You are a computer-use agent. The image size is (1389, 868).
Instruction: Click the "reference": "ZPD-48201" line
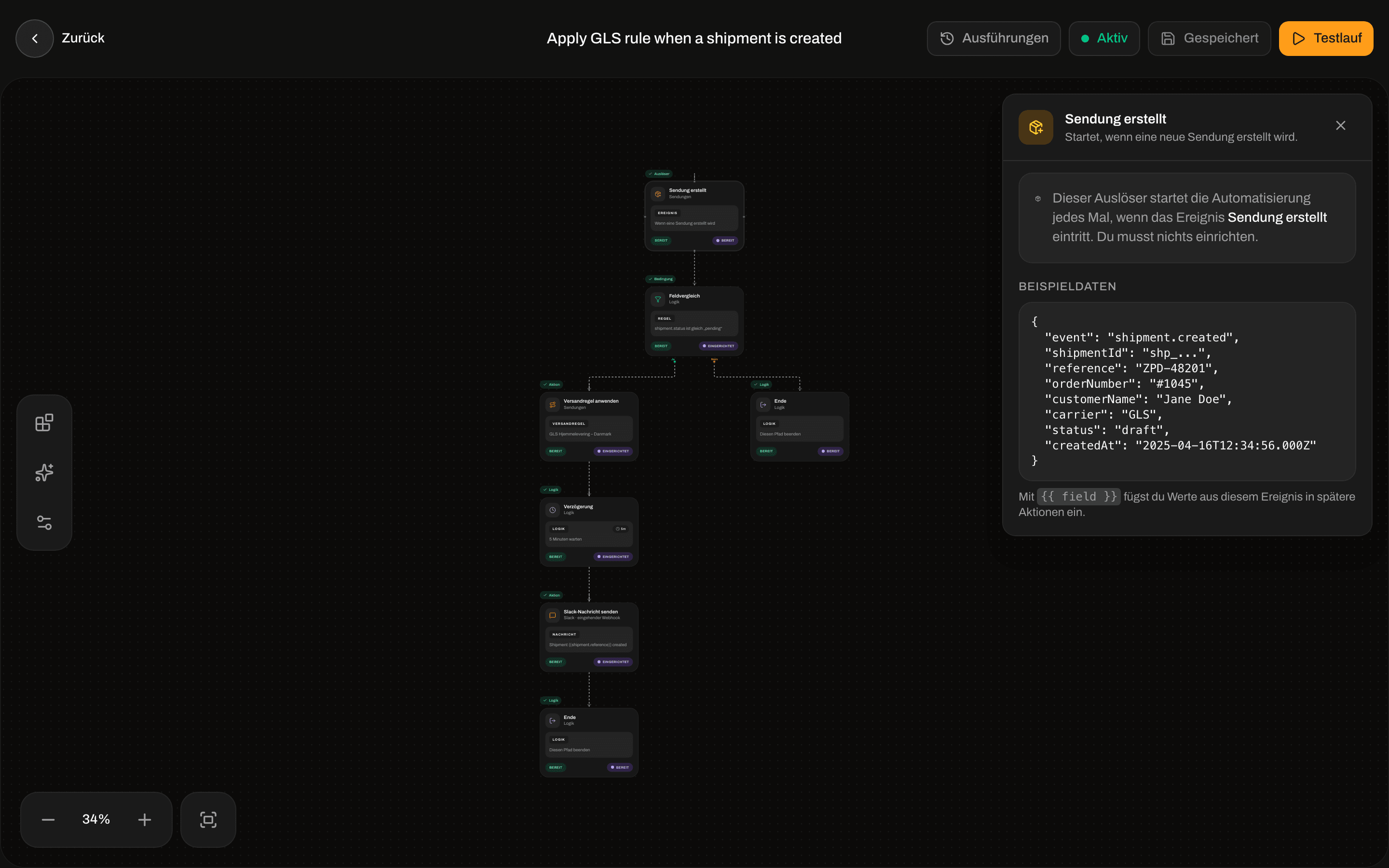1130,368
